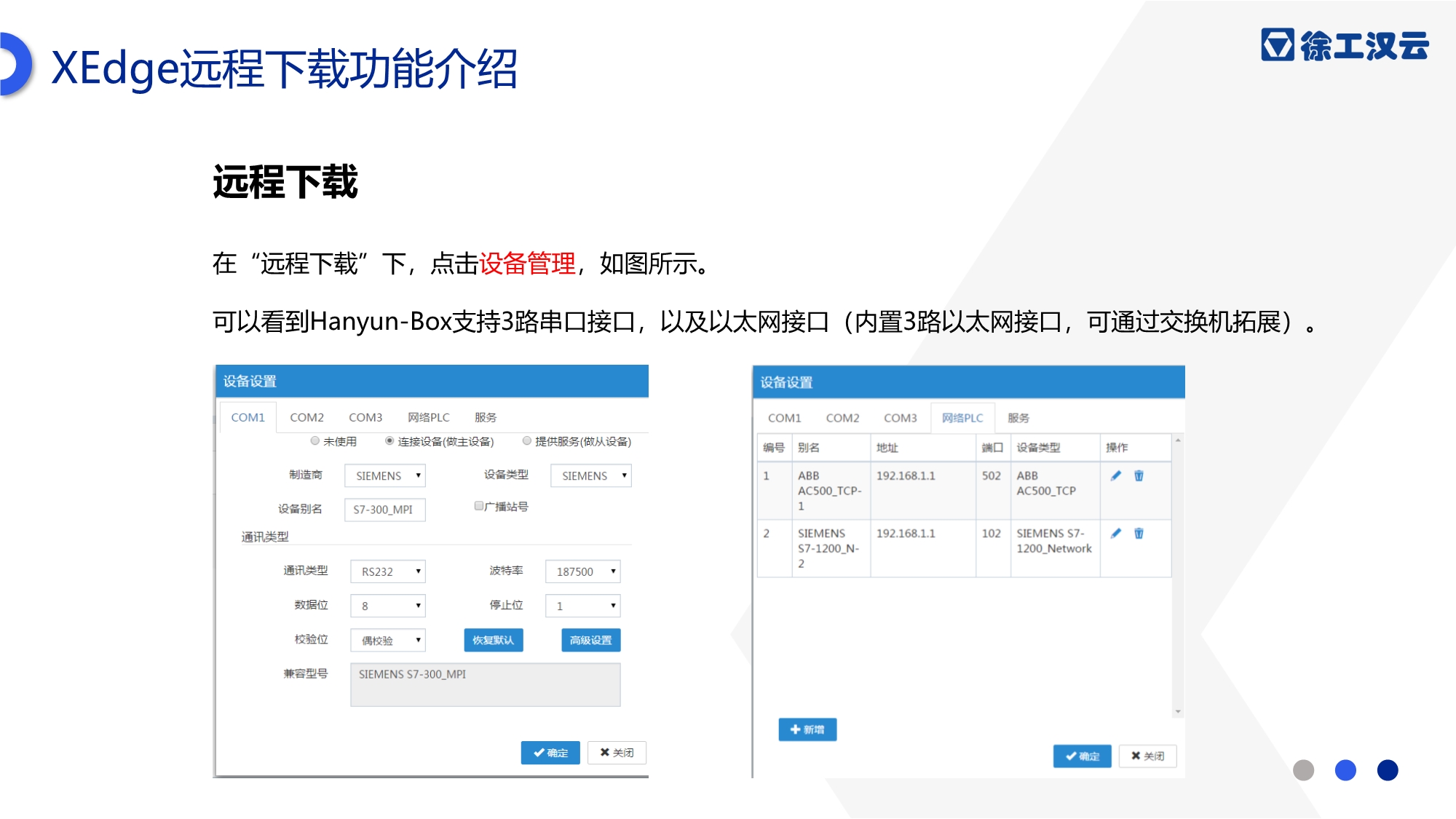This screenshot has height=819, width=1456.
Task: Switch to COM1 tab in left dialog
Action: [x=248, y=417]
